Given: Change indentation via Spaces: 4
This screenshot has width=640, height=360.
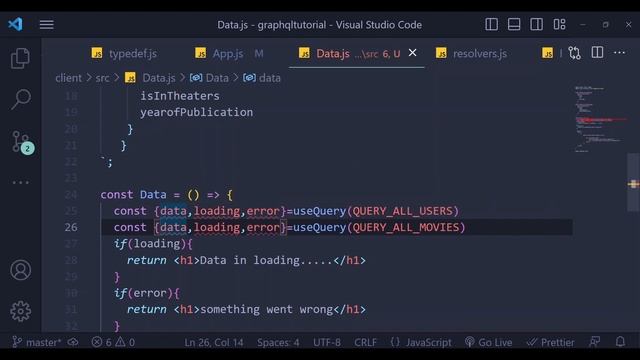Looking at the screenshot, I should 278,342.
